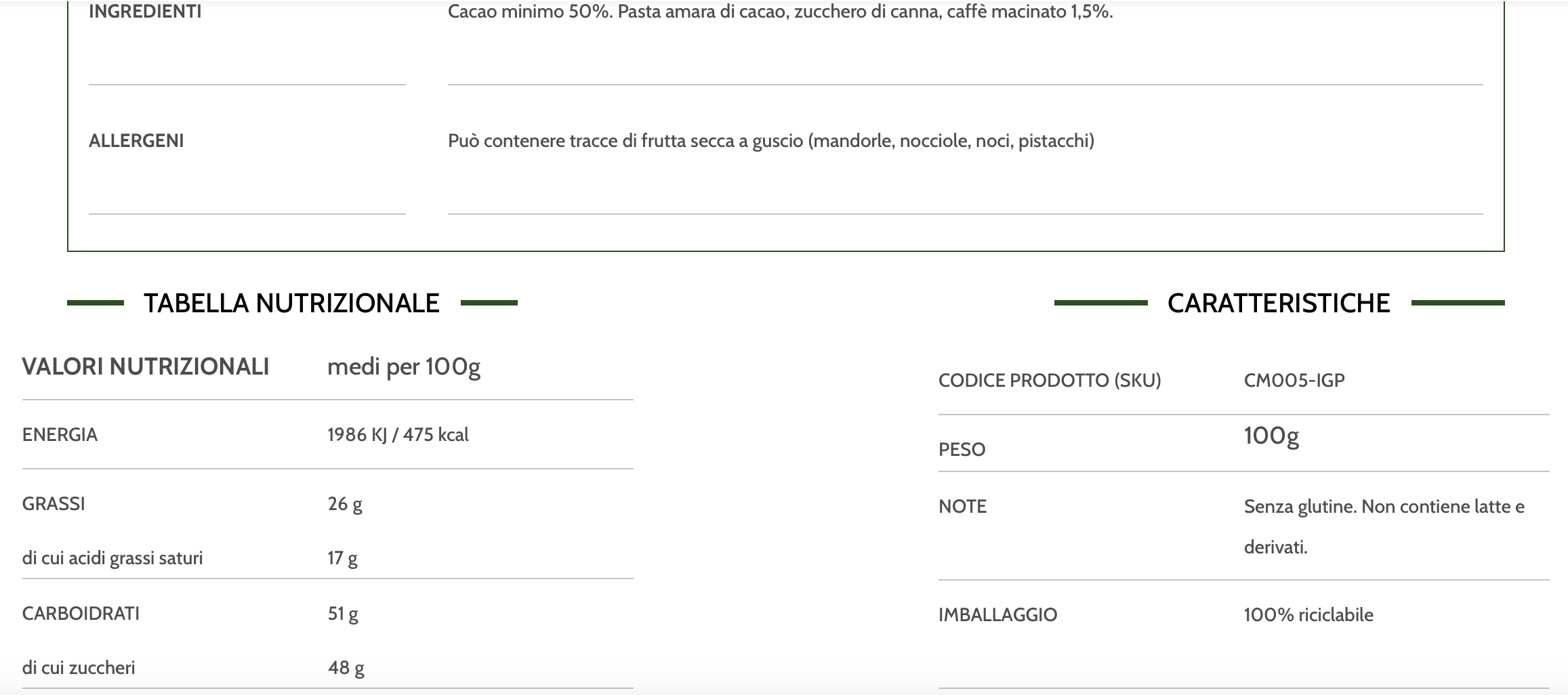Click the energy value 1986 KJ / 475 kcal
This screenshot has width=1568, height=695.
398,435
